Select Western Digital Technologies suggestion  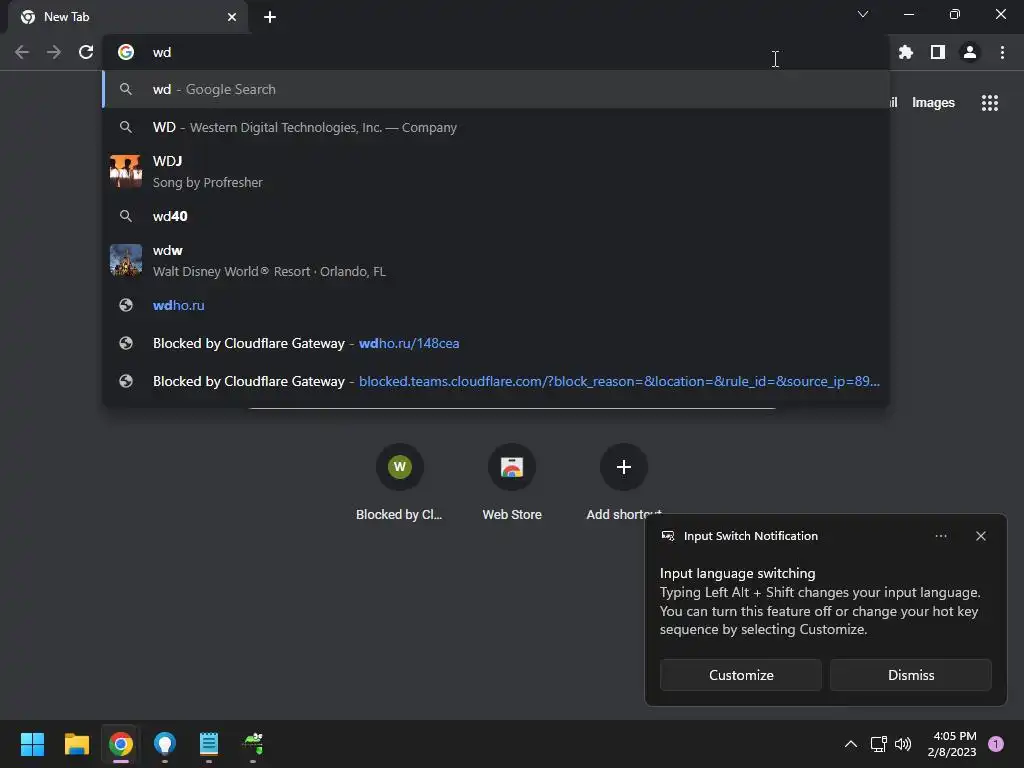point(496,127)
